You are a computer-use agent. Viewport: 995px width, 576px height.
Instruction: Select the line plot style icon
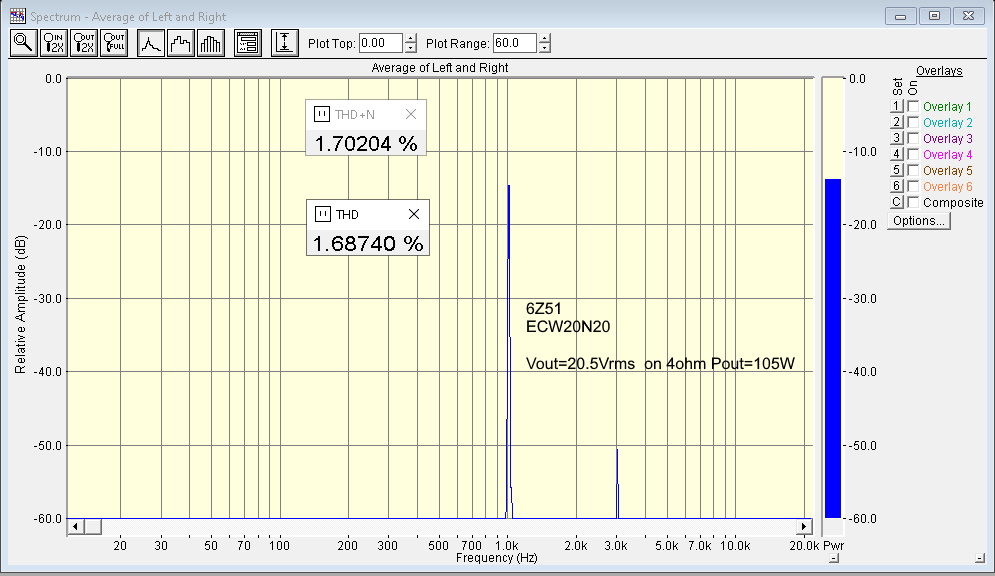point(151,43)
